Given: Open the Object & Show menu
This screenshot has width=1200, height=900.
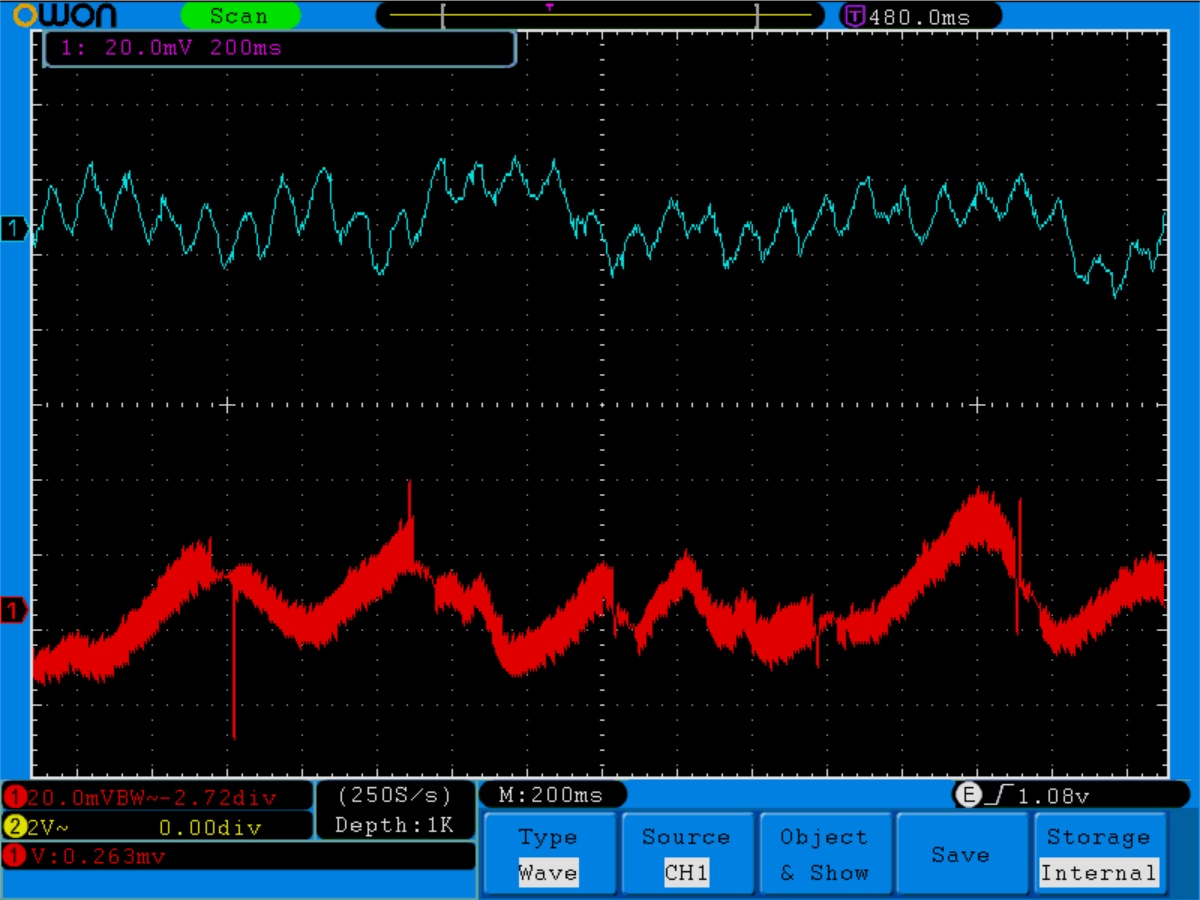Looking at the screenshot, I should coord(823,854).
